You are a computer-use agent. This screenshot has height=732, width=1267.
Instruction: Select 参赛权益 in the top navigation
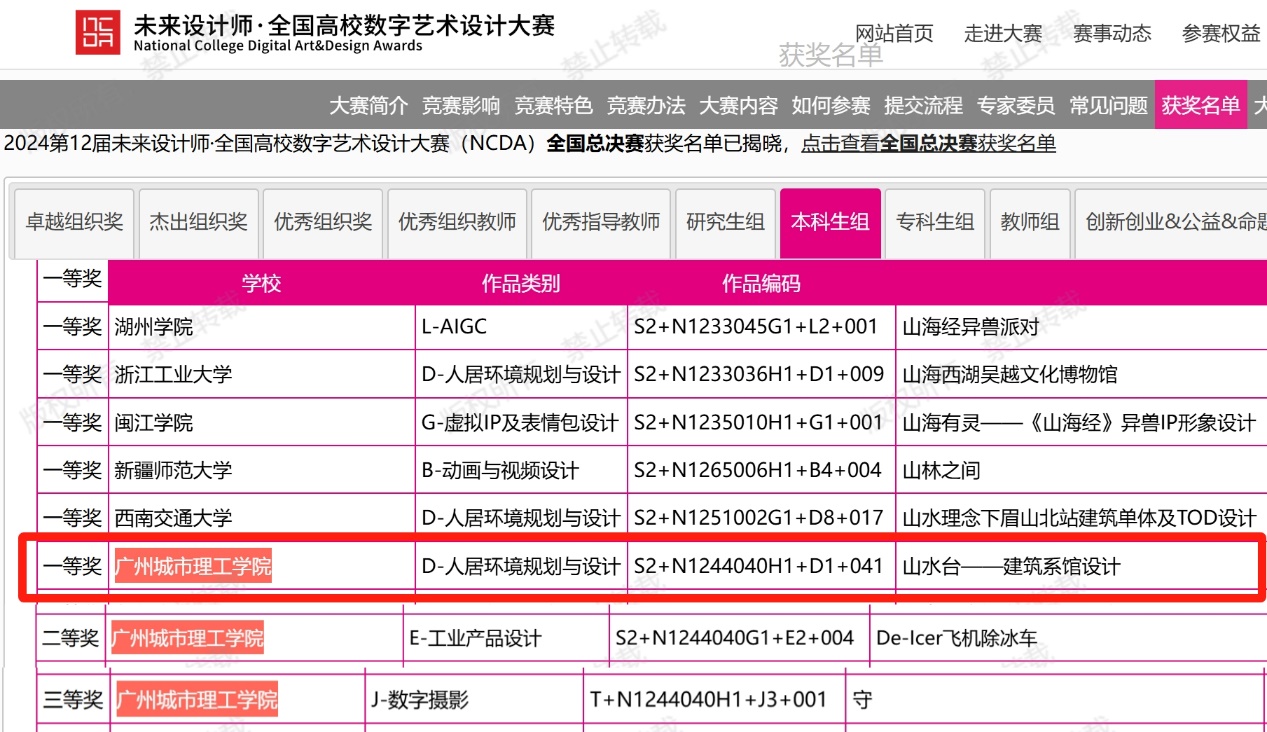(1221, 33)
